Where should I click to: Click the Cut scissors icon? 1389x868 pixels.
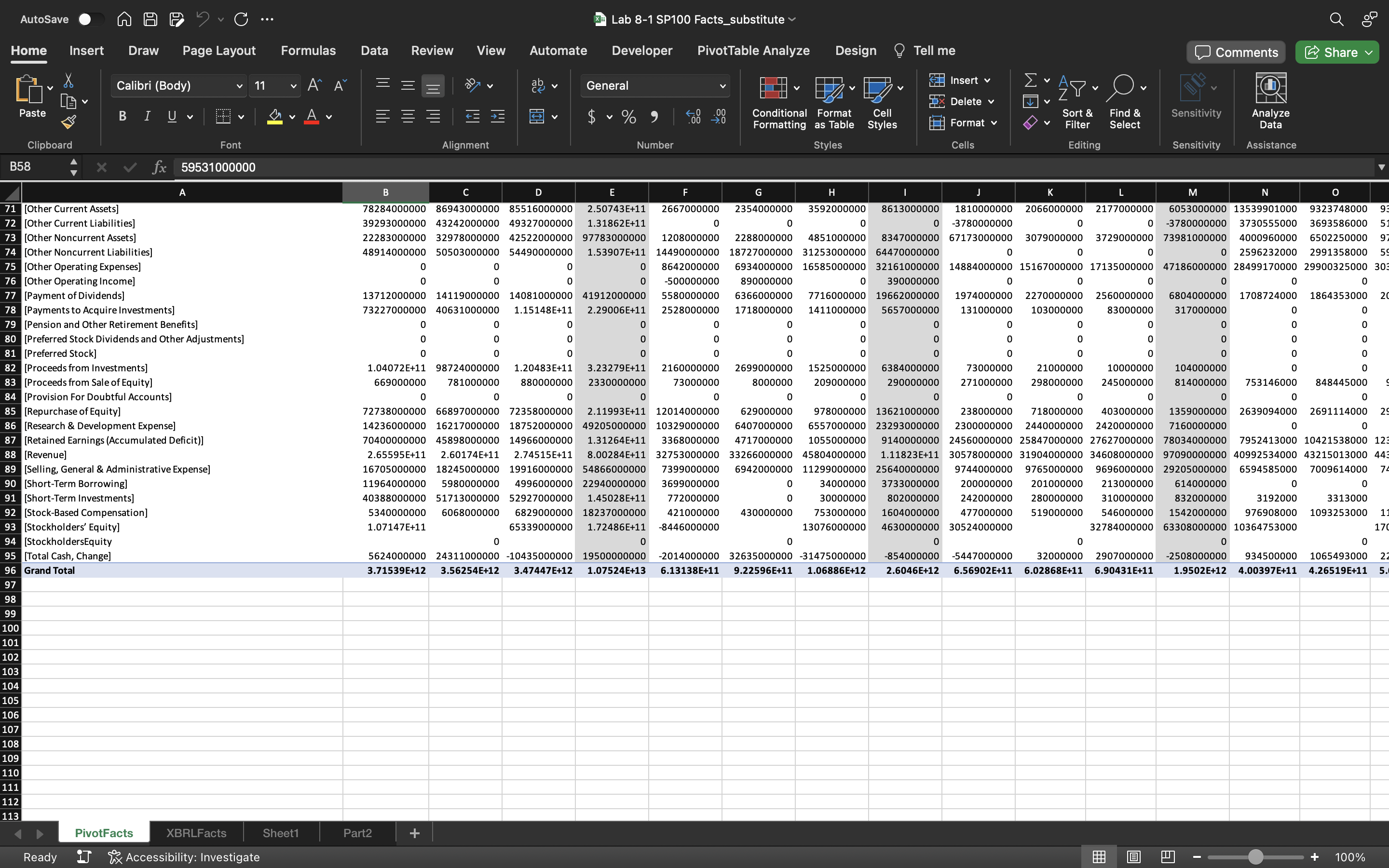tap(68, 81)
